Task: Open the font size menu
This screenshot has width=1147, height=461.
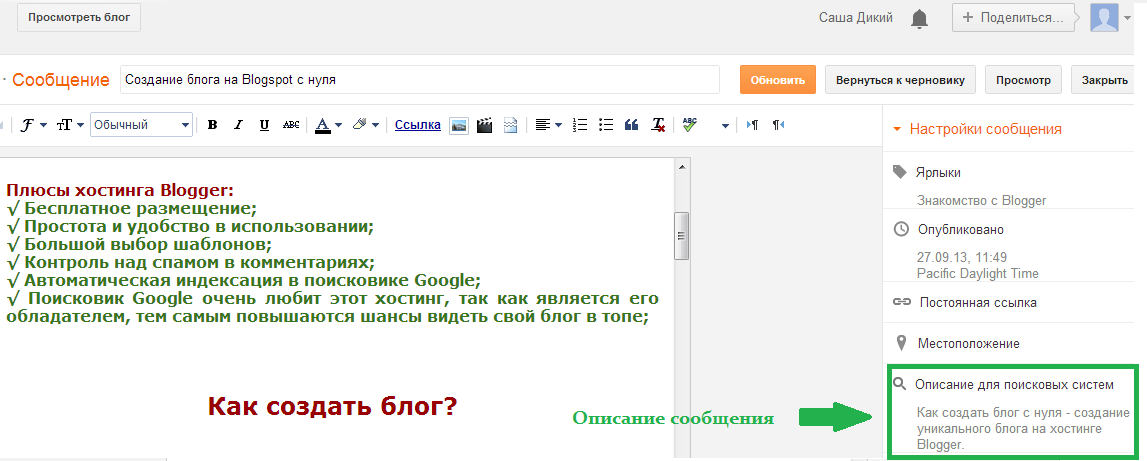Action: (69, 125)
